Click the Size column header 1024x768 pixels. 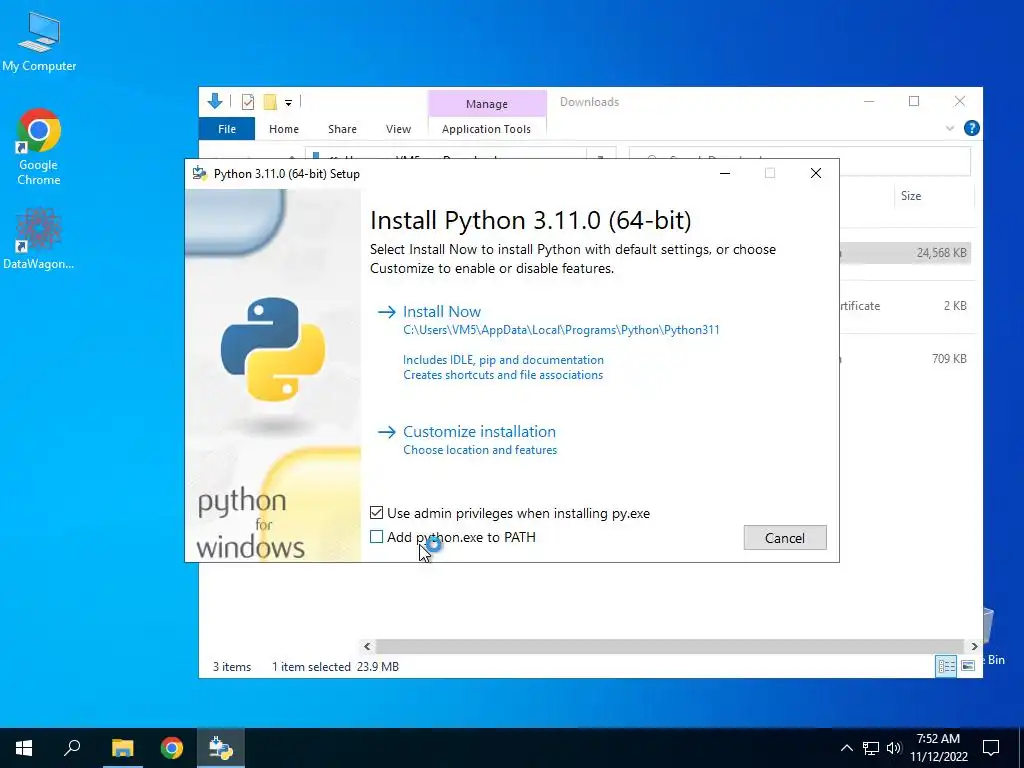(x=911, y=196)
